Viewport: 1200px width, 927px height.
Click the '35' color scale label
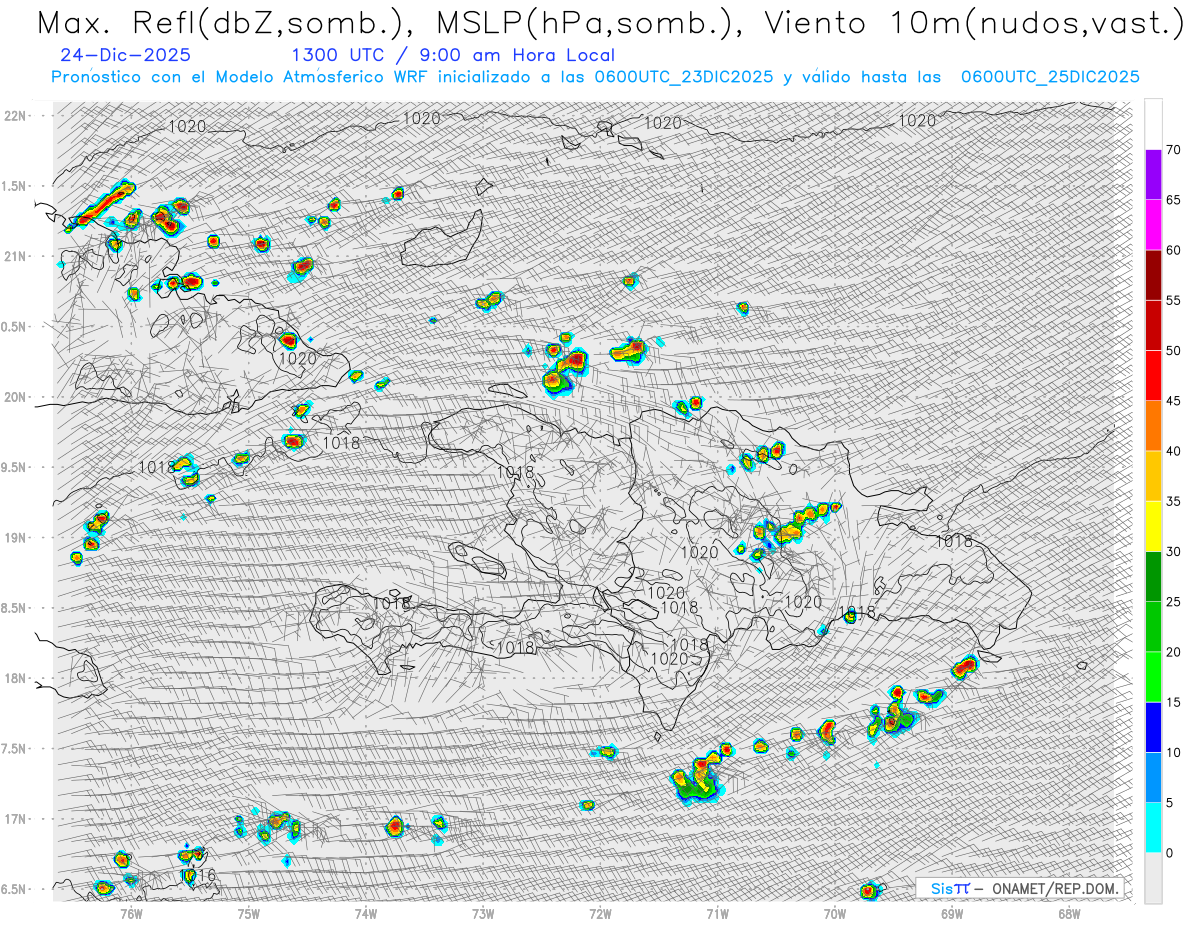(1173, 501)
